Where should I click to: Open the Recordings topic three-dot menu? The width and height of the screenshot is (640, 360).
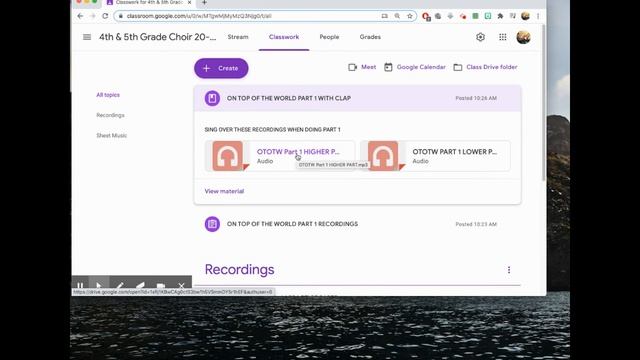tap(509, 270)
